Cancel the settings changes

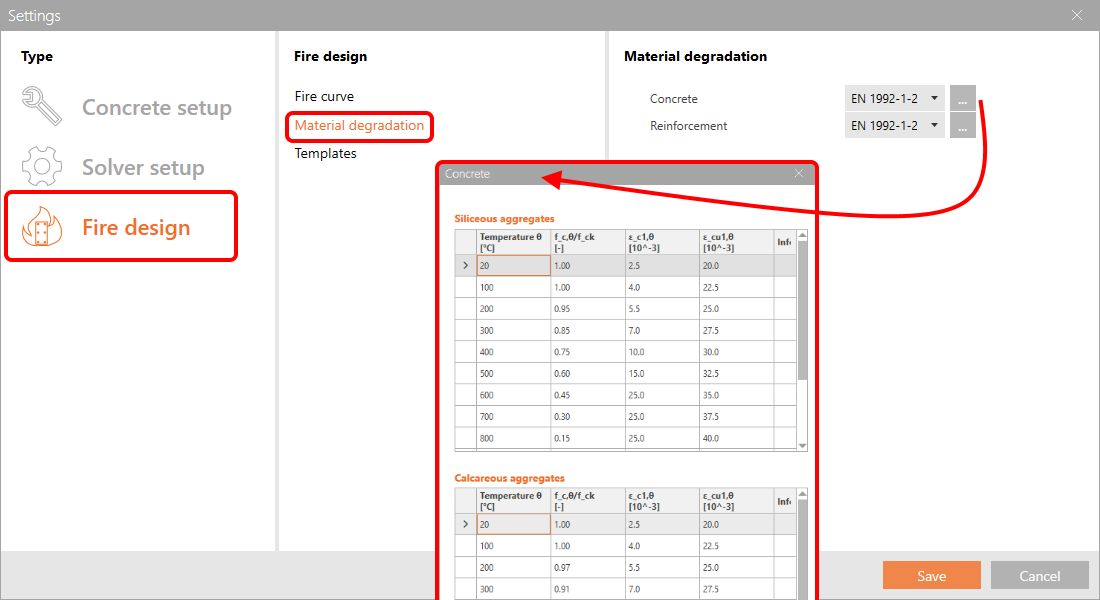click(x=1039, y=575)
